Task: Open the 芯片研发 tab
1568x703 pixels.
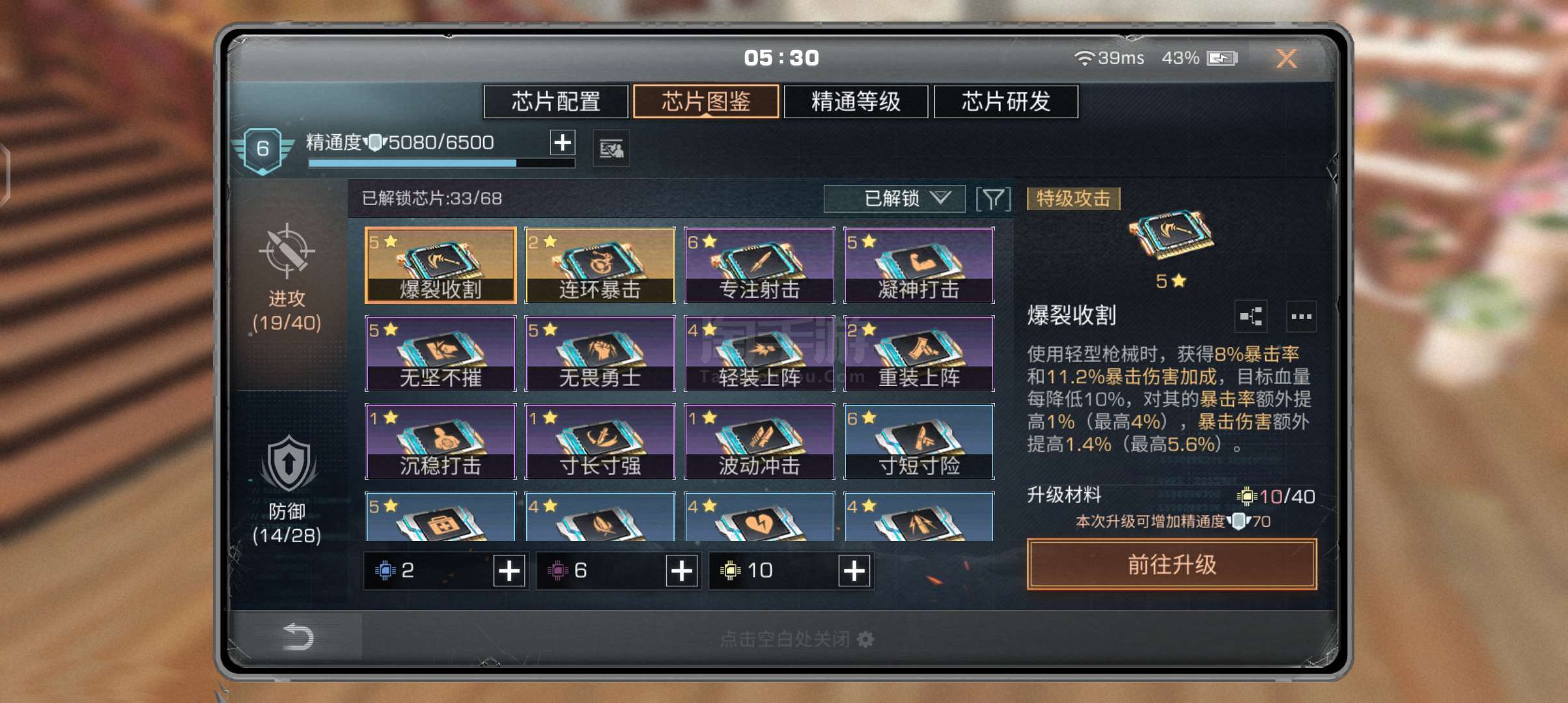Action: tap(1006, 102)
